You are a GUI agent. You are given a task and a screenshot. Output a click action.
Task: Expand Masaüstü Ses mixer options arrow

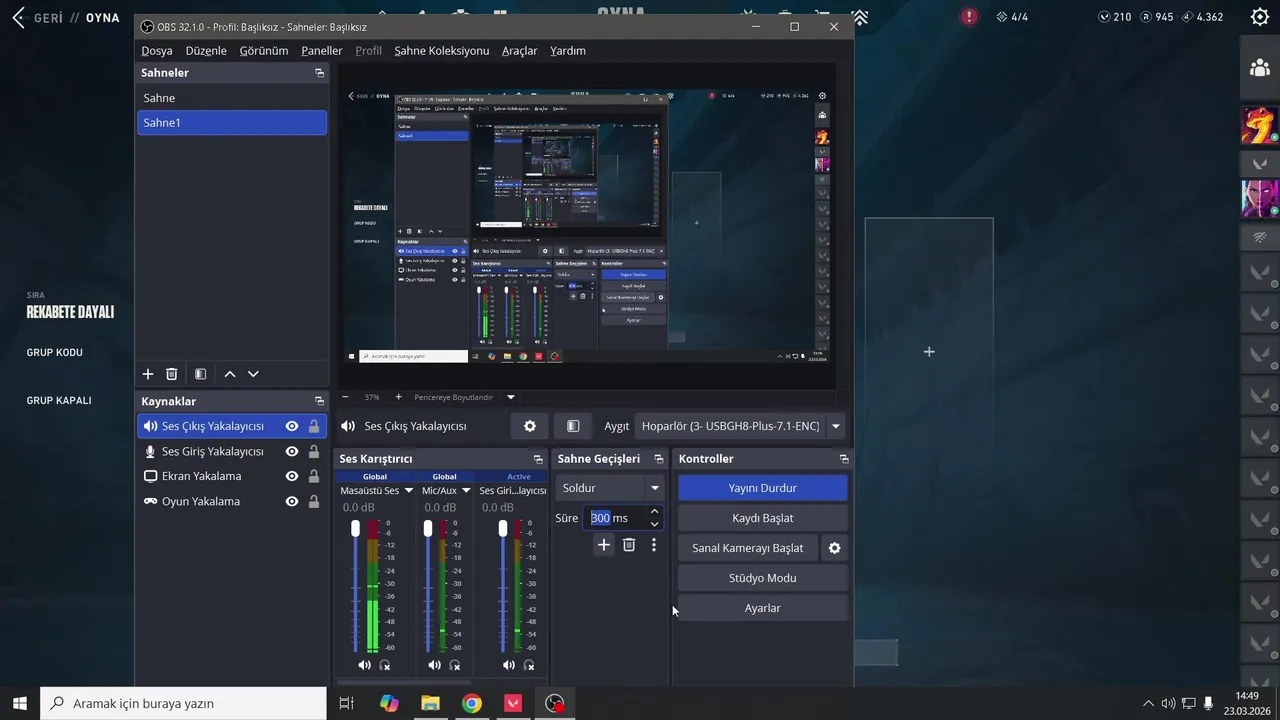409,491
